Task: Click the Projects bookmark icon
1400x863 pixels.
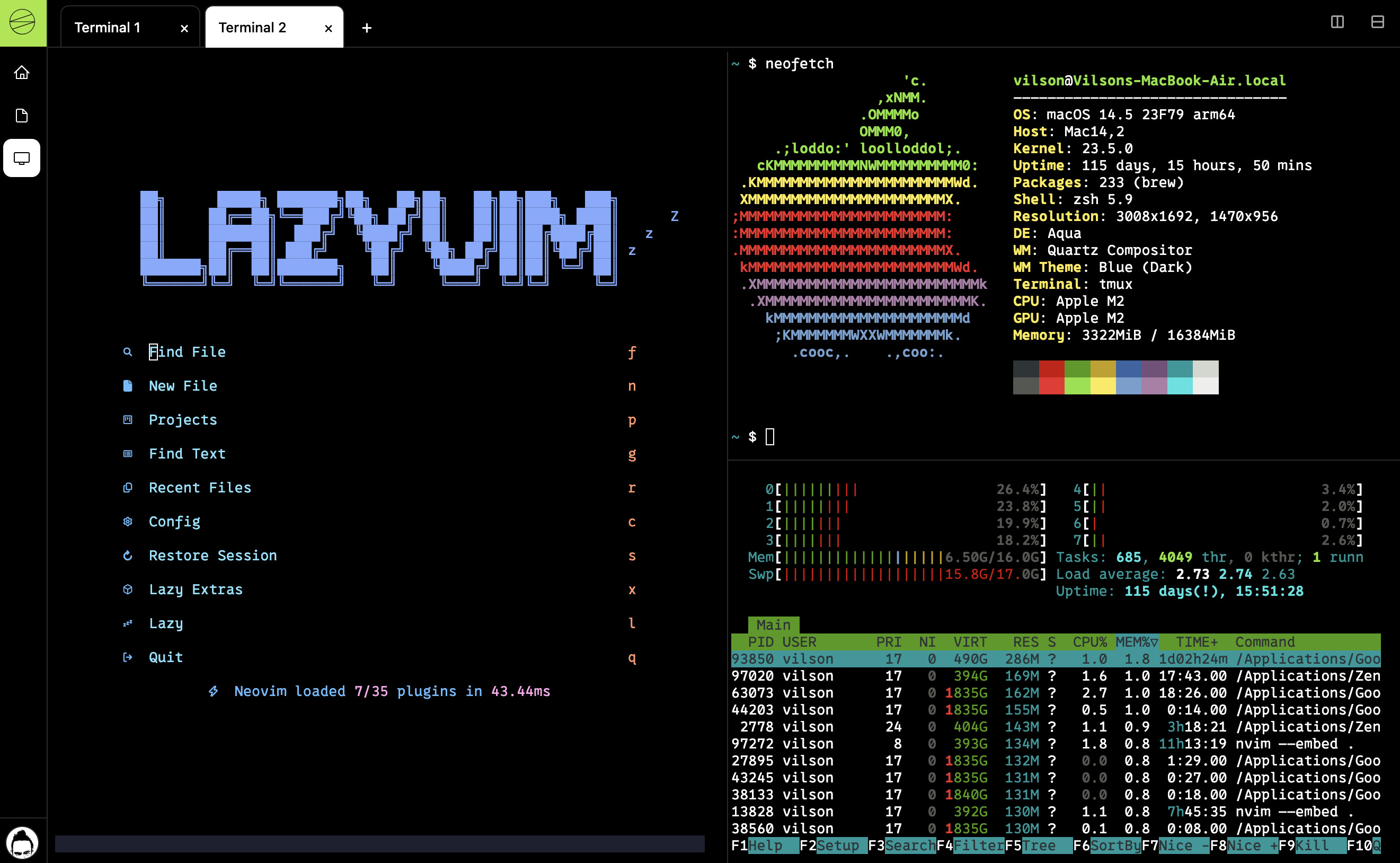Action: (128, 420)
